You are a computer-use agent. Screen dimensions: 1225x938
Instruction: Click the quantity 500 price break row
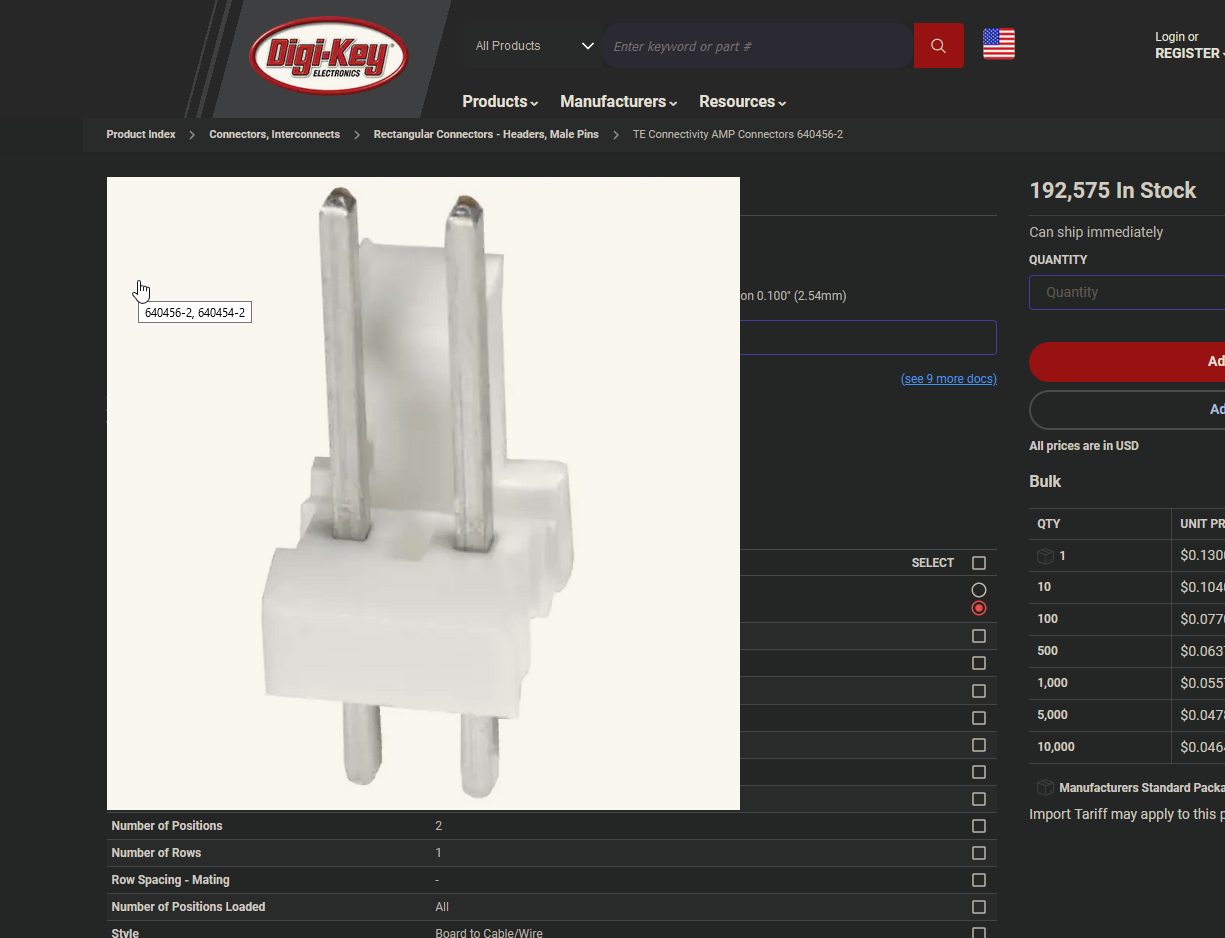1127,651
